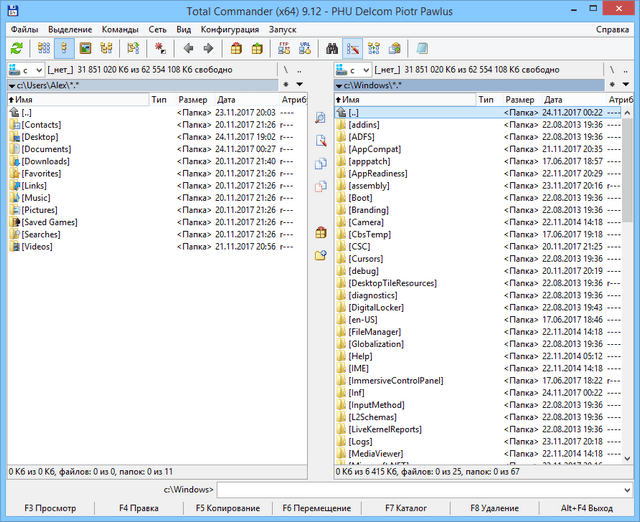Open the Конфигурация menu
640x522 pixels.
click(229, 29)
